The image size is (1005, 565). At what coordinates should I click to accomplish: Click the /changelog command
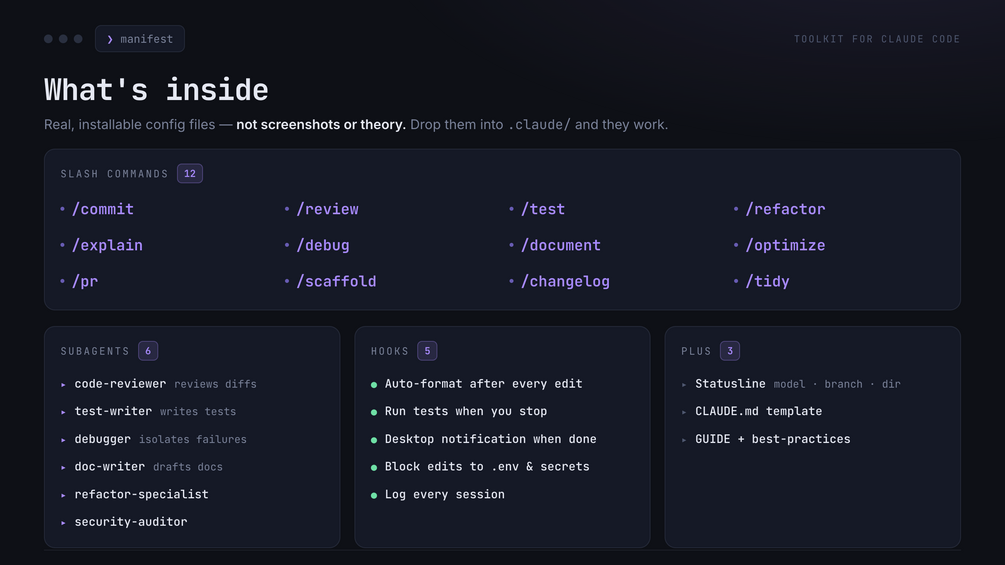[565, 281]
